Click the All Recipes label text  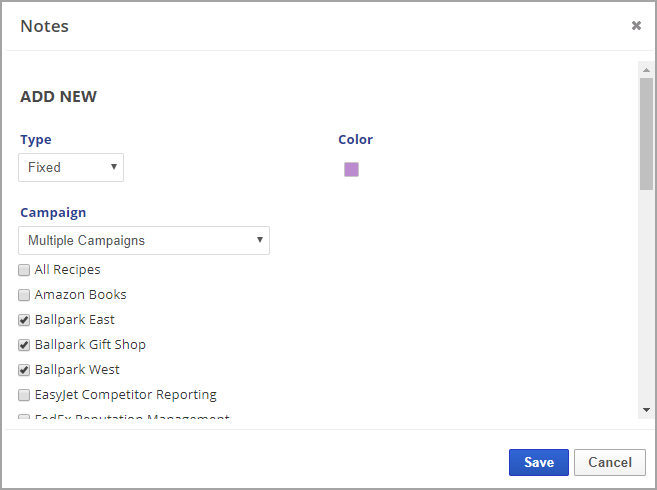(67, 270)
